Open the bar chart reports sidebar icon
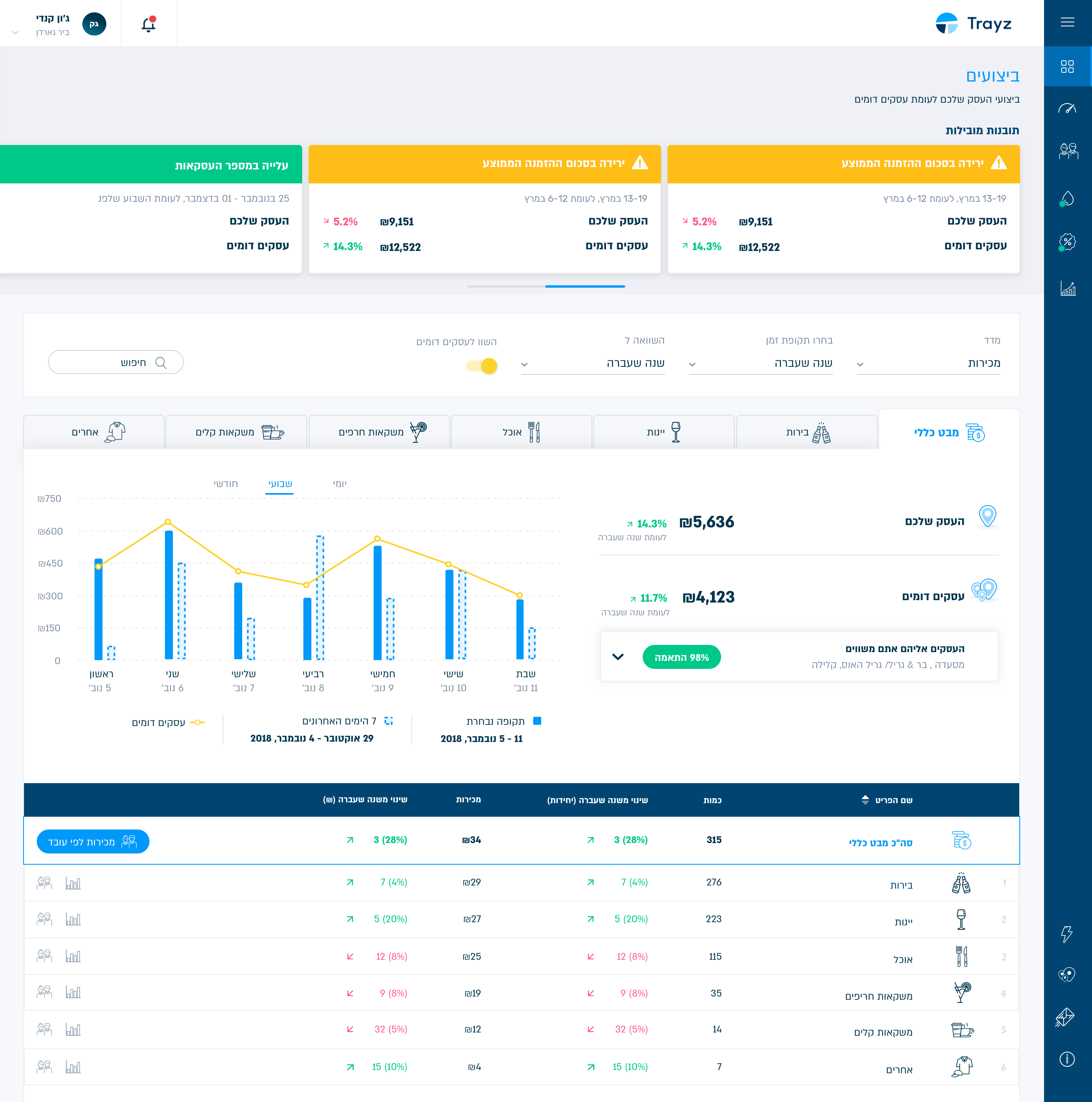Screen dimensions: 1092x1102 [x=1068, y=288]
